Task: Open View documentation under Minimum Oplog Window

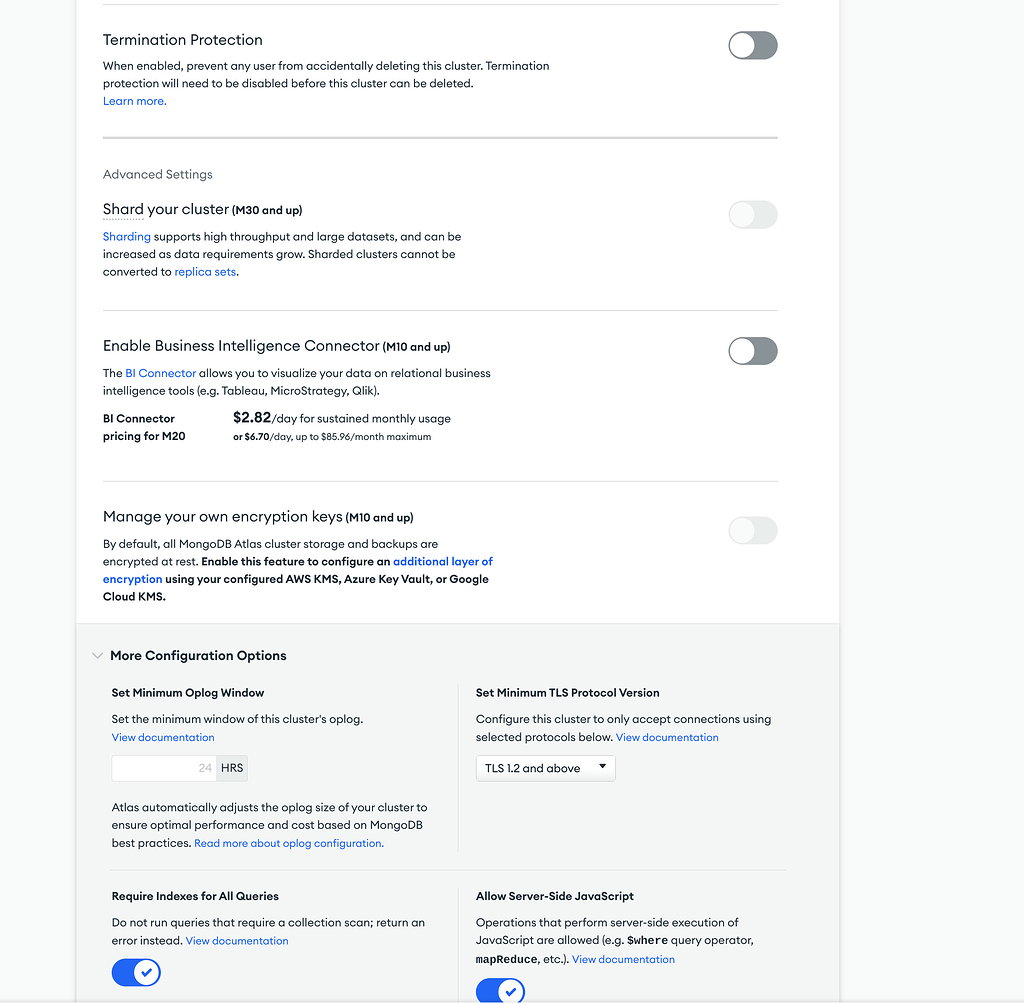Action: [163, 737]
